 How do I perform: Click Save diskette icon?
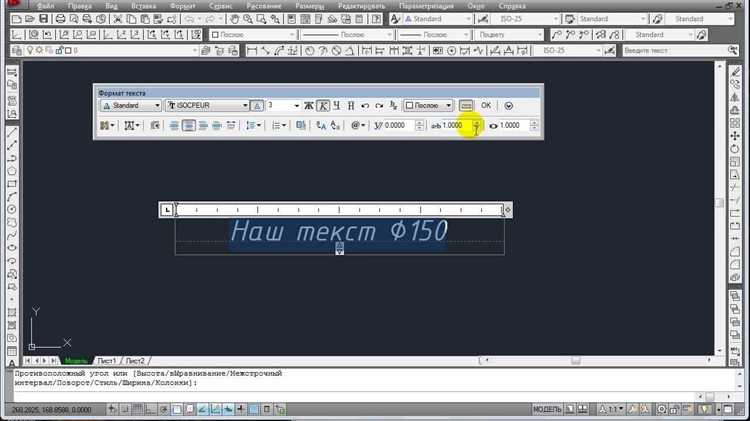click(x=44, y=19)
